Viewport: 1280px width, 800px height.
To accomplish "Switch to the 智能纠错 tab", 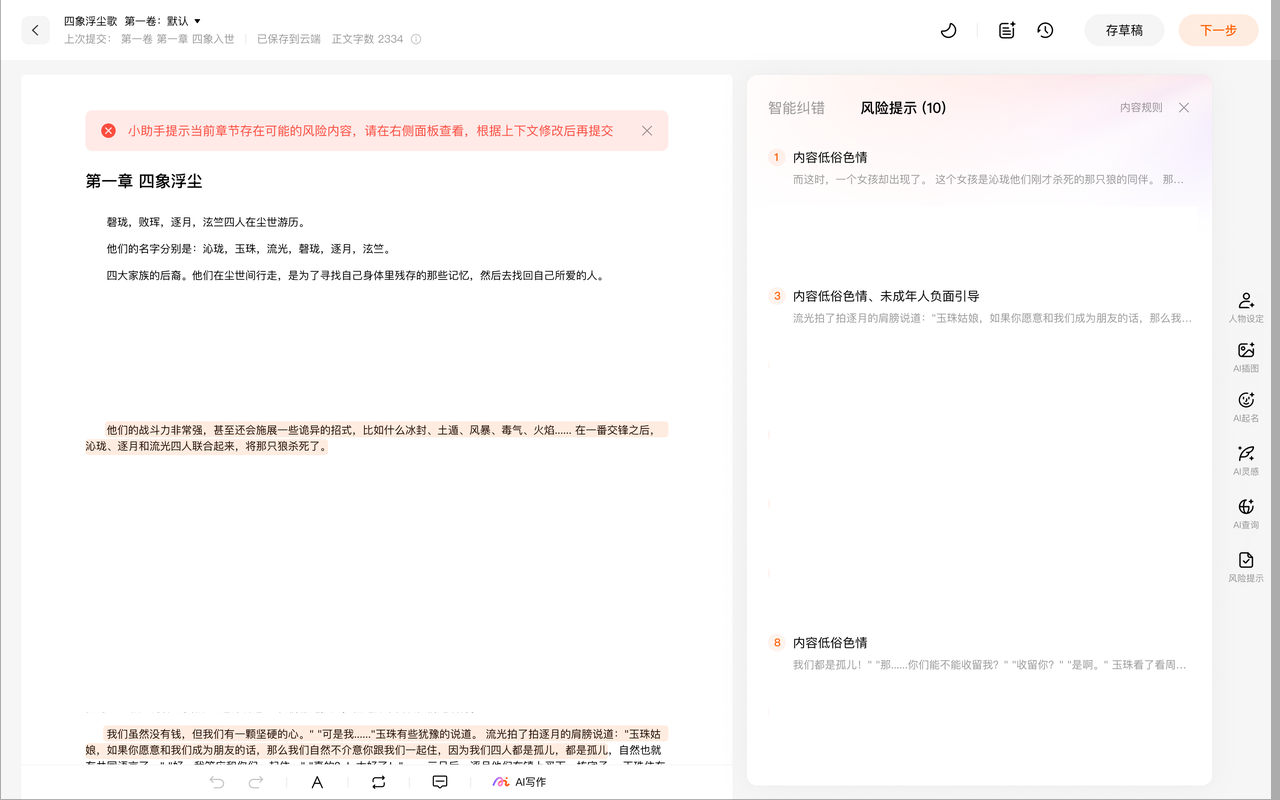I will pos(796,108).
